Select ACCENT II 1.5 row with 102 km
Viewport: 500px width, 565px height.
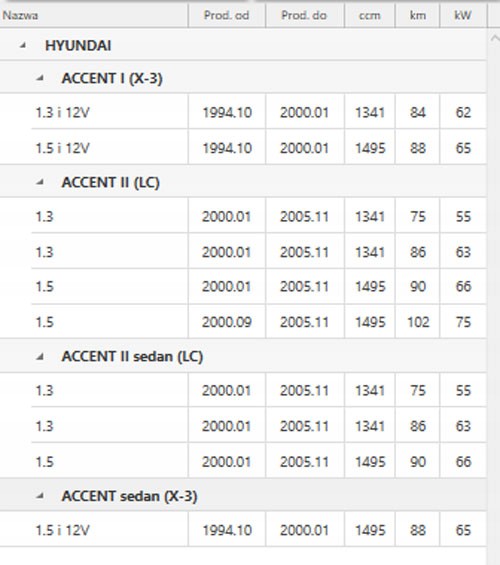[x=259, y=321]
